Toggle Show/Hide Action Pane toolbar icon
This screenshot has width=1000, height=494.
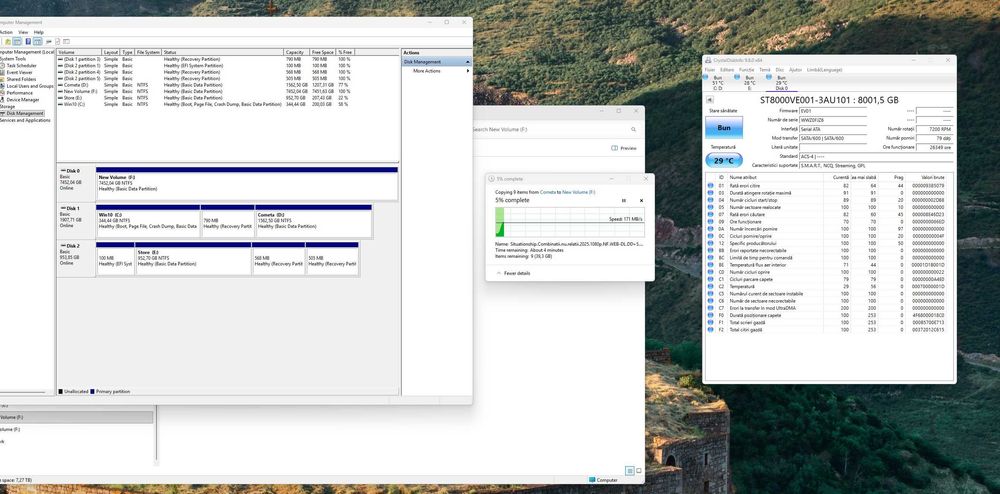38,41
